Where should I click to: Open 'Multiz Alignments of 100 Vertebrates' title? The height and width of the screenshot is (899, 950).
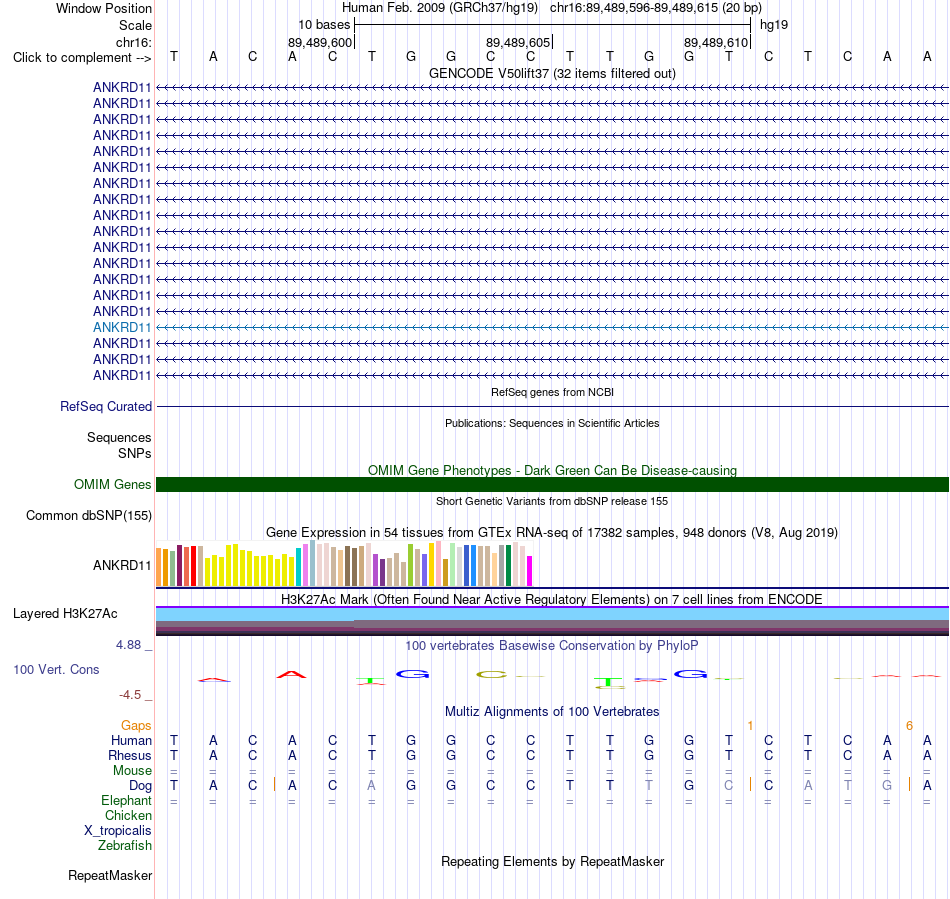point(552,712)
